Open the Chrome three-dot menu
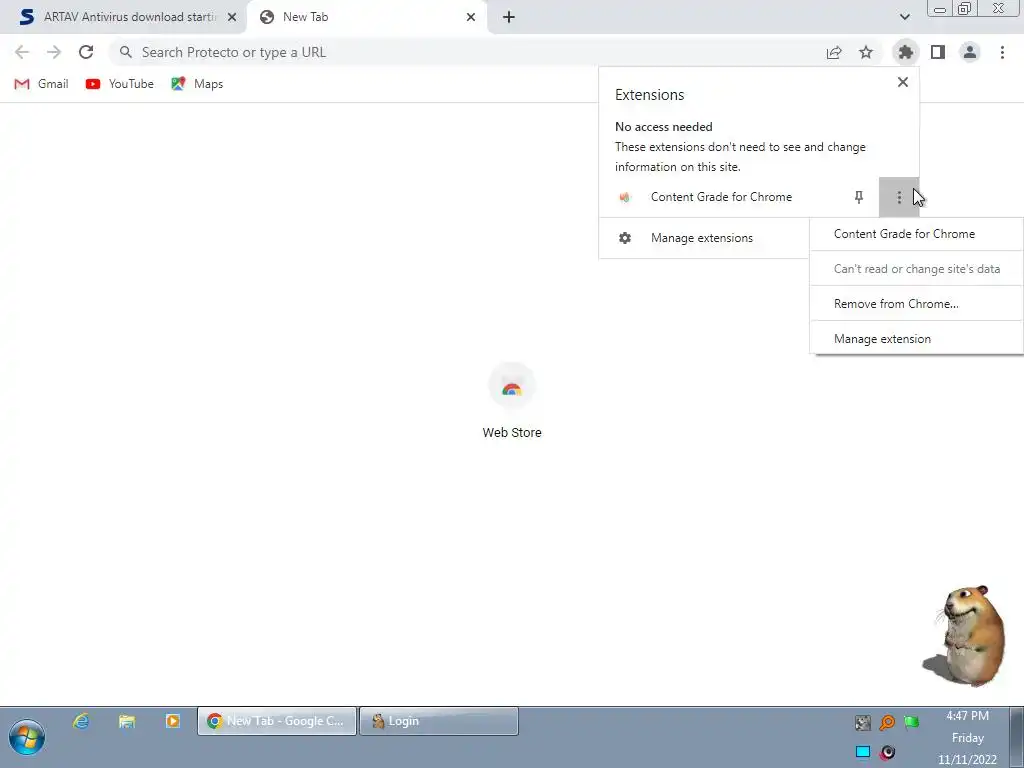Viewport: 1024px width, 768px height. tap(1002, 52)
